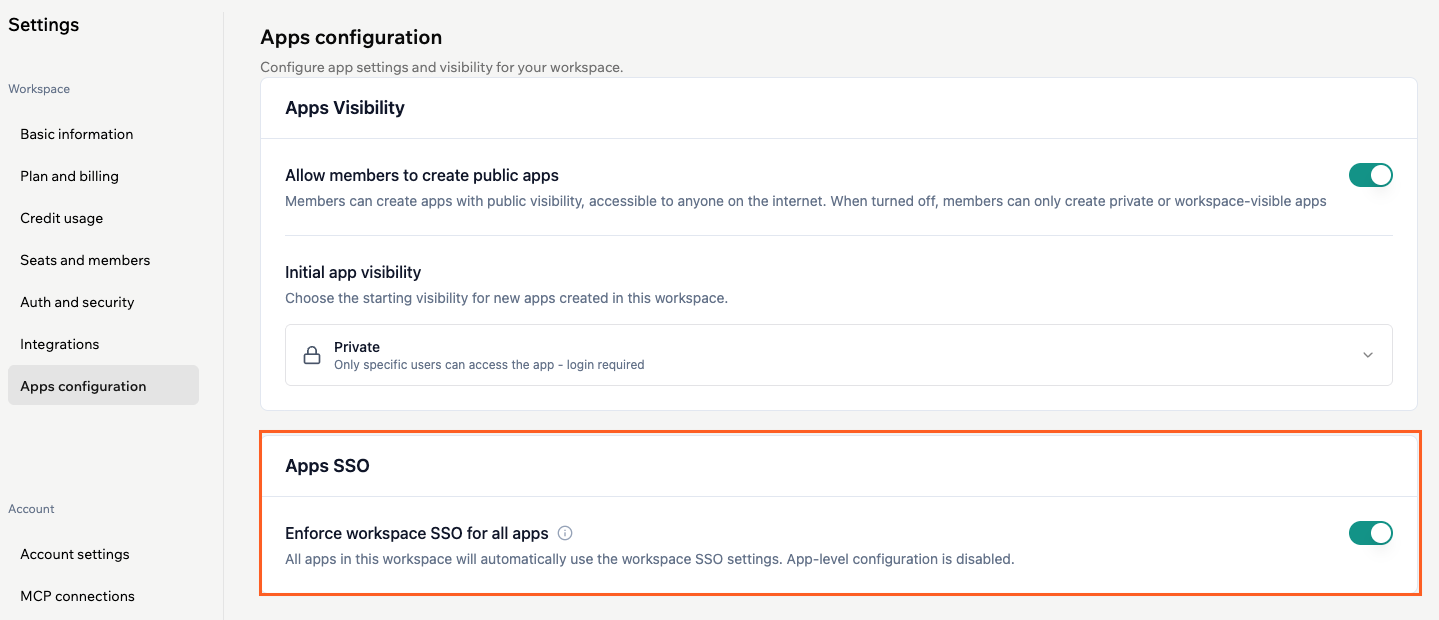Open Account settings
Image resolution: width=1439 pixels, height=620 pixels.
(x=74, y=553)
